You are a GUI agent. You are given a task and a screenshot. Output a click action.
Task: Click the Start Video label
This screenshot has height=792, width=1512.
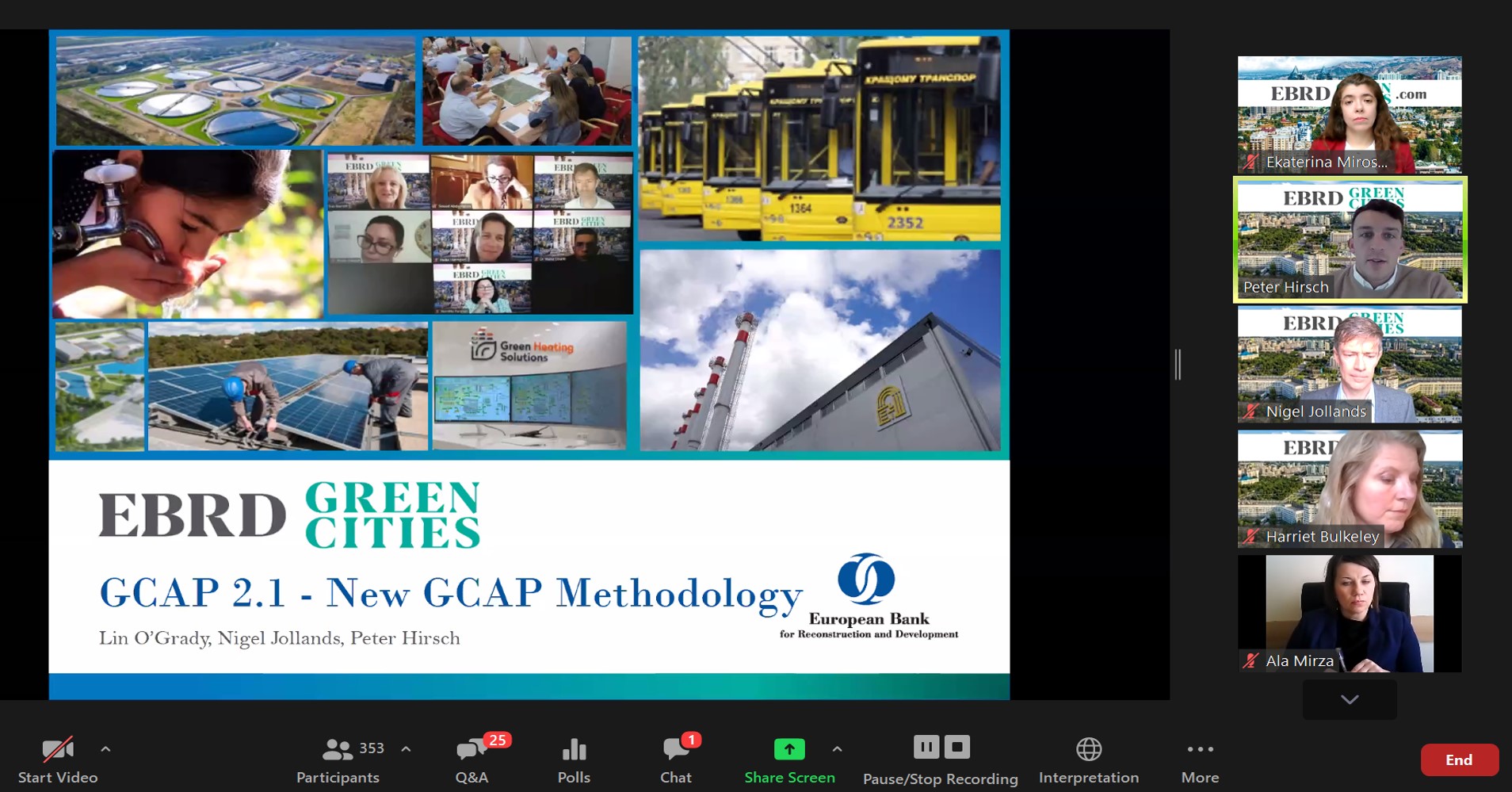pyautogui.click(x=58, y=778)
